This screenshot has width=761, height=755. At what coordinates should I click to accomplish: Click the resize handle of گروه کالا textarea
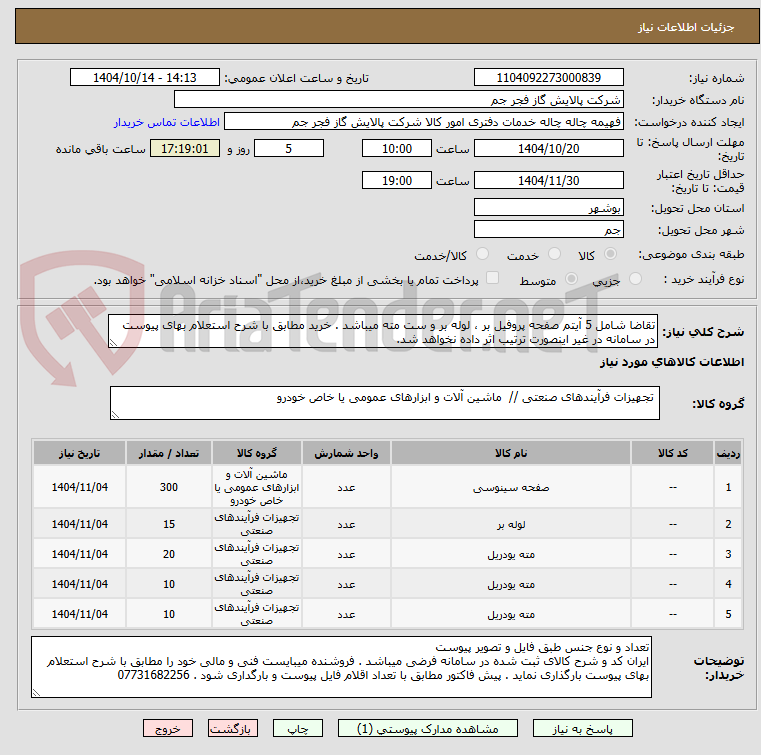[x=115, y=415]
